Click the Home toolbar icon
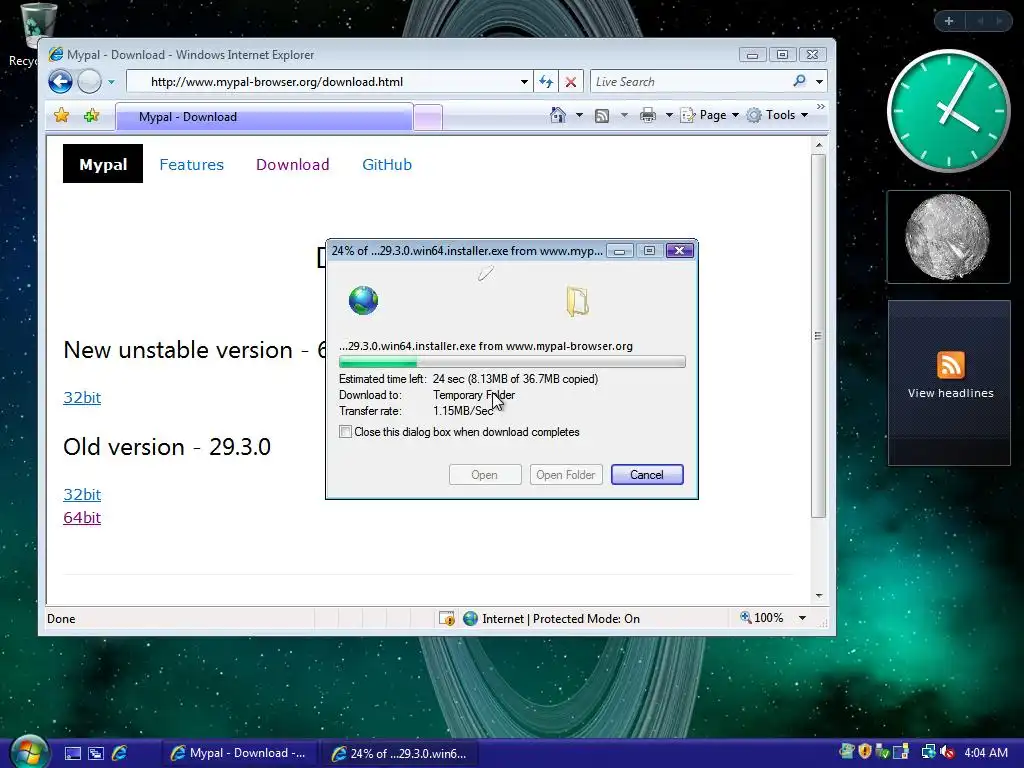1024x768 pixels. coord(557,115)
